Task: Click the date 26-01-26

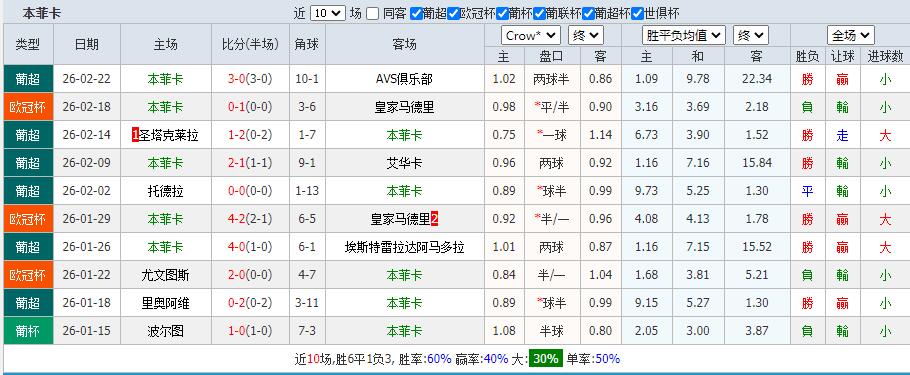Action: (x=86, y=247)
